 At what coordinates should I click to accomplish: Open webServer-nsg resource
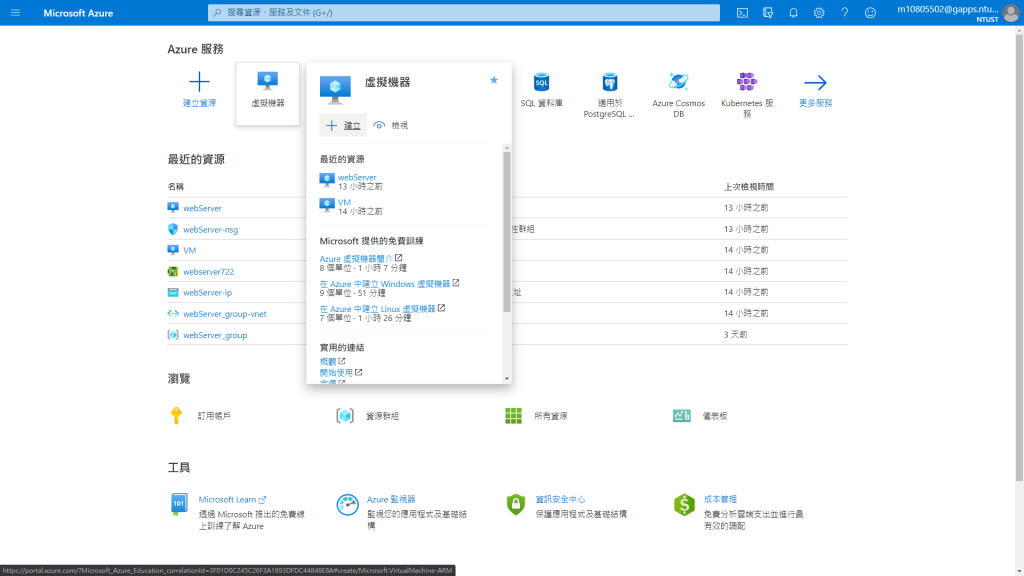pyautogui.click(x=210, y=230)
